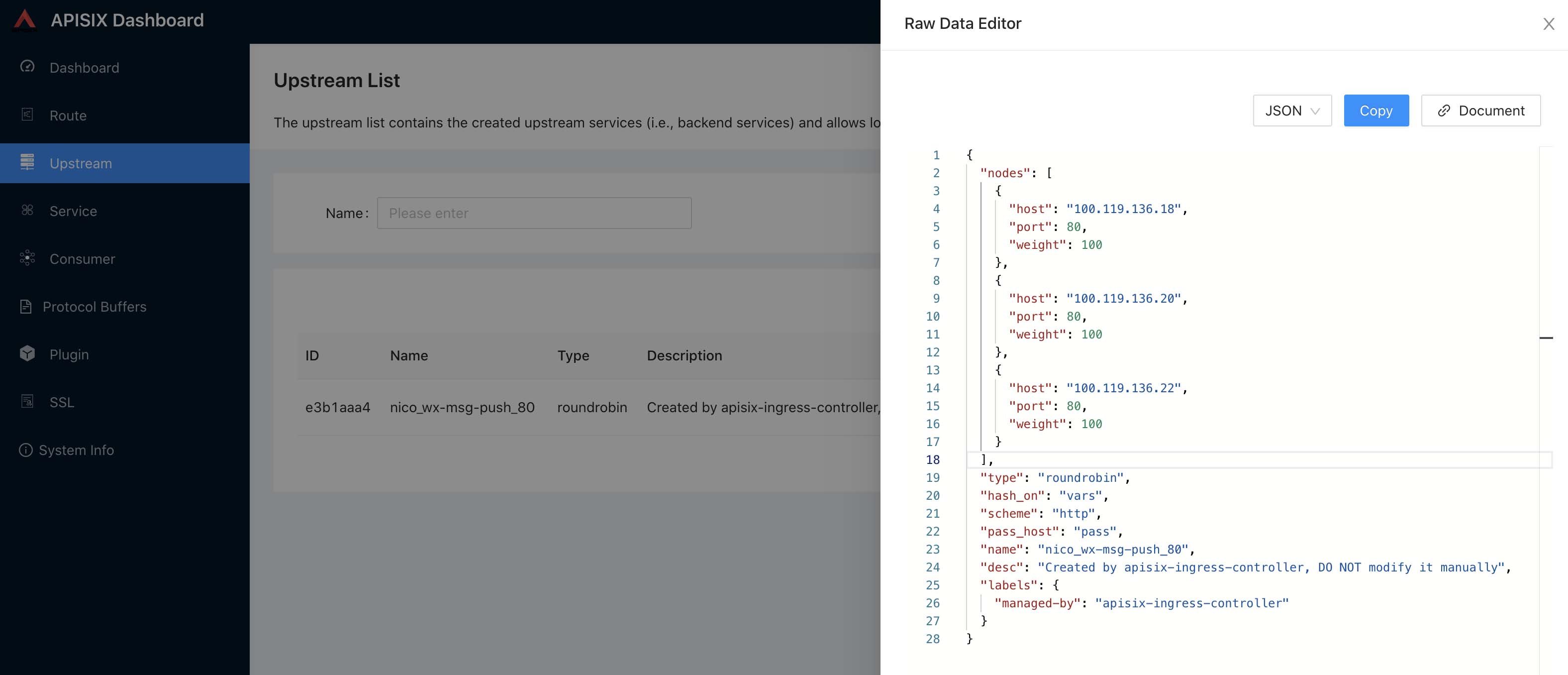Open the Dashboard menu item
This screenshot has height=675, width=1568.
(125, 68)
